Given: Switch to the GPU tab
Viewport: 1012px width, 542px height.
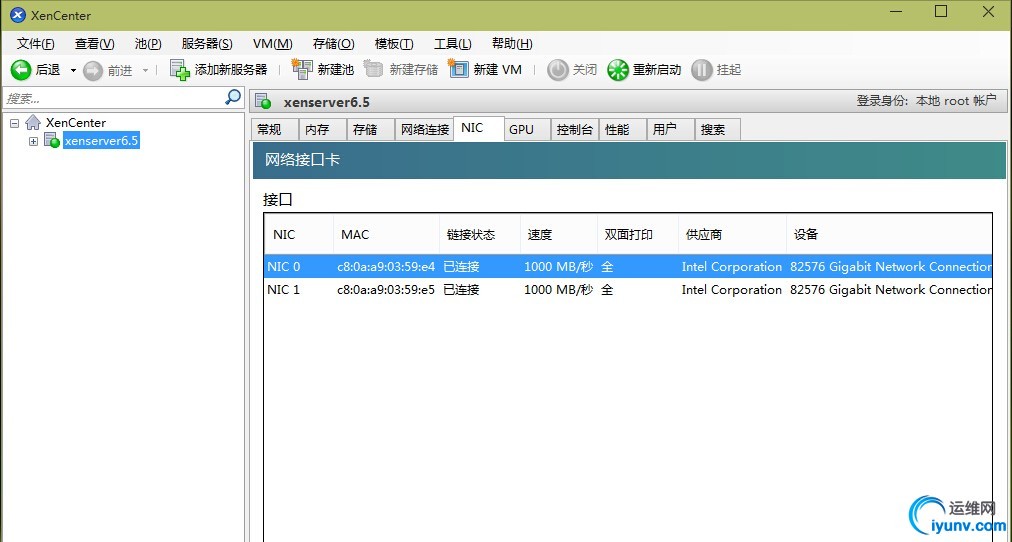Looking at the screenshot, I should coord(527,130).
